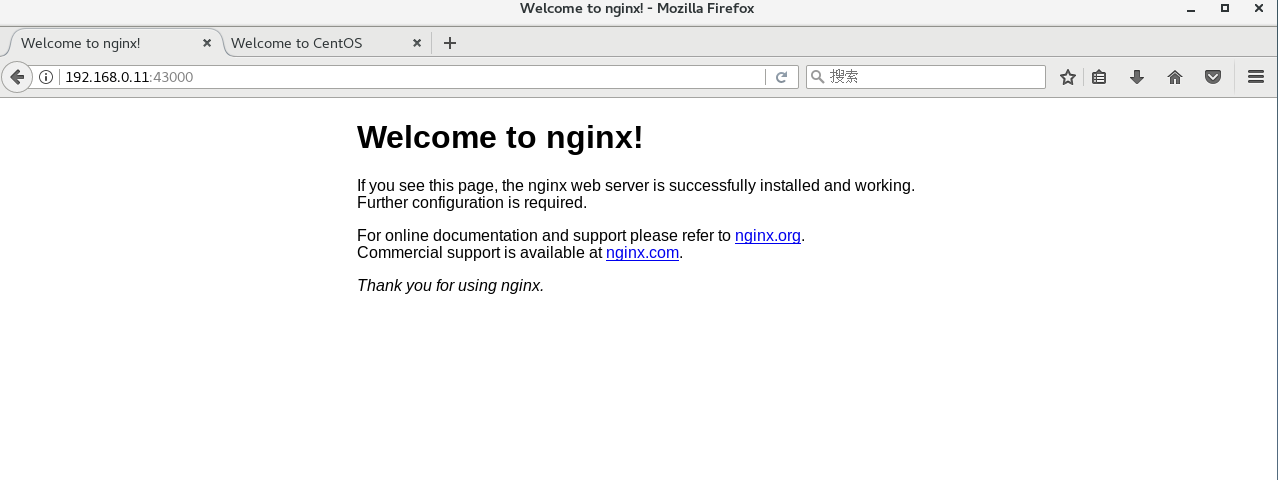Go to the Firefox home page icon
The width and height of the screenshot is (1278, 480).
coord(1175,77)
